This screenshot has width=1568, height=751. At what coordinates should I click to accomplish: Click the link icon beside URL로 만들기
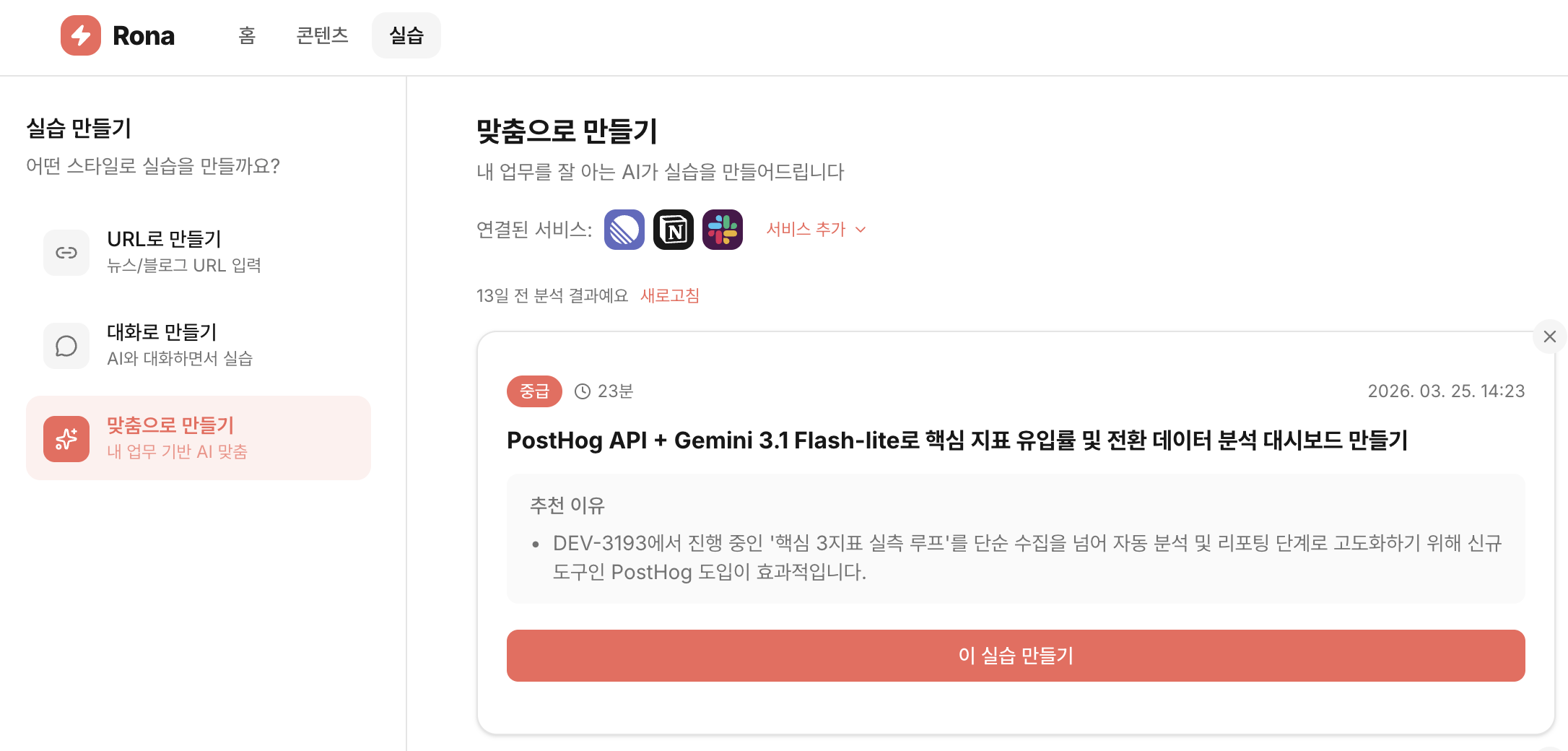point(66,252)
